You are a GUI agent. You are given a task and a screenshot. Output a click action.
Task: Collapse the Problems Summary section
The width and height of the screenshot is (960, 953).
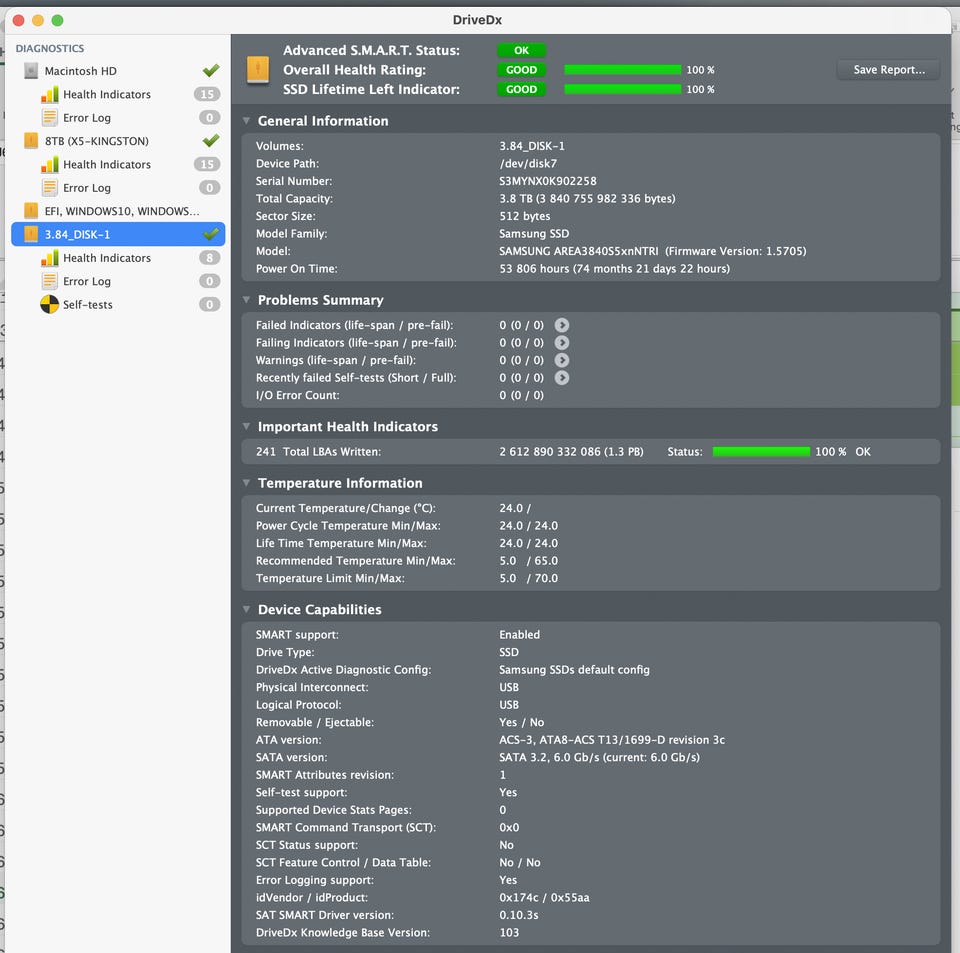[x=246, y=300]
